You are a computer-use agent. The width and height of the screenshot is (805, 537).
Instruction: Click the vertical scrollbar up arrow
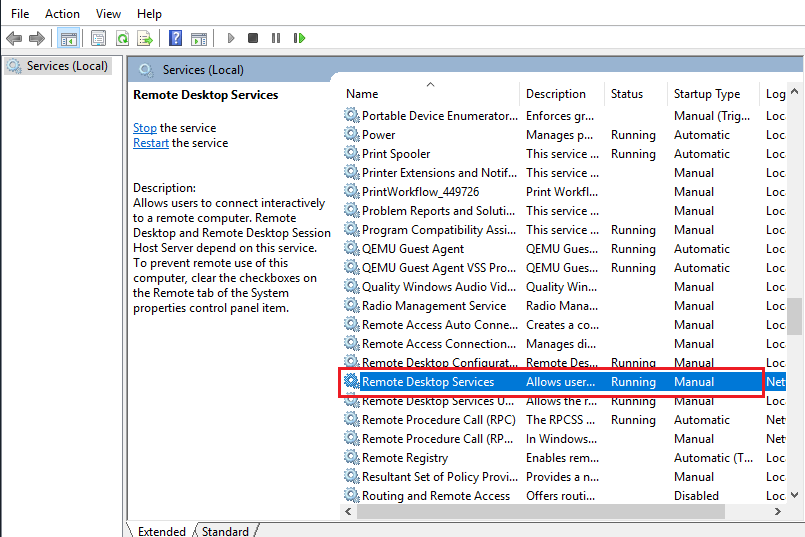tap(794, 91)
